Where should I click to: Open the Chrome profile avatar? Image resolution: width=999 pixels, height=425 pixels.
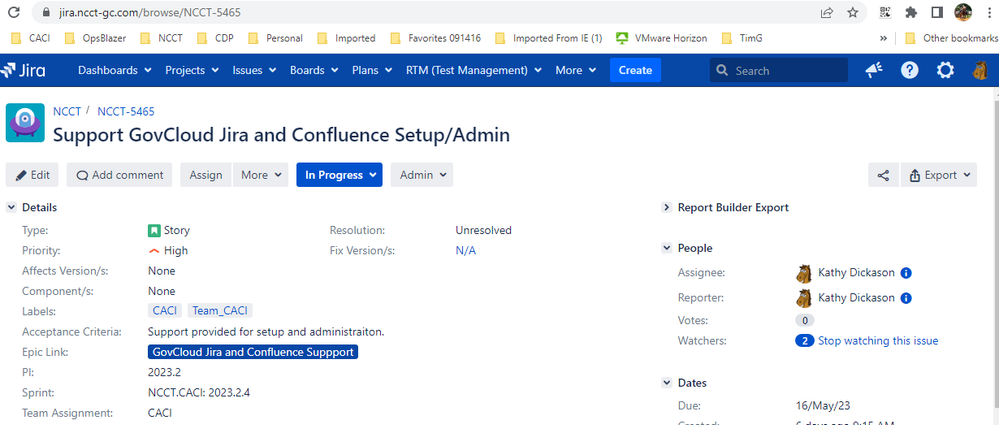(963, 12)
